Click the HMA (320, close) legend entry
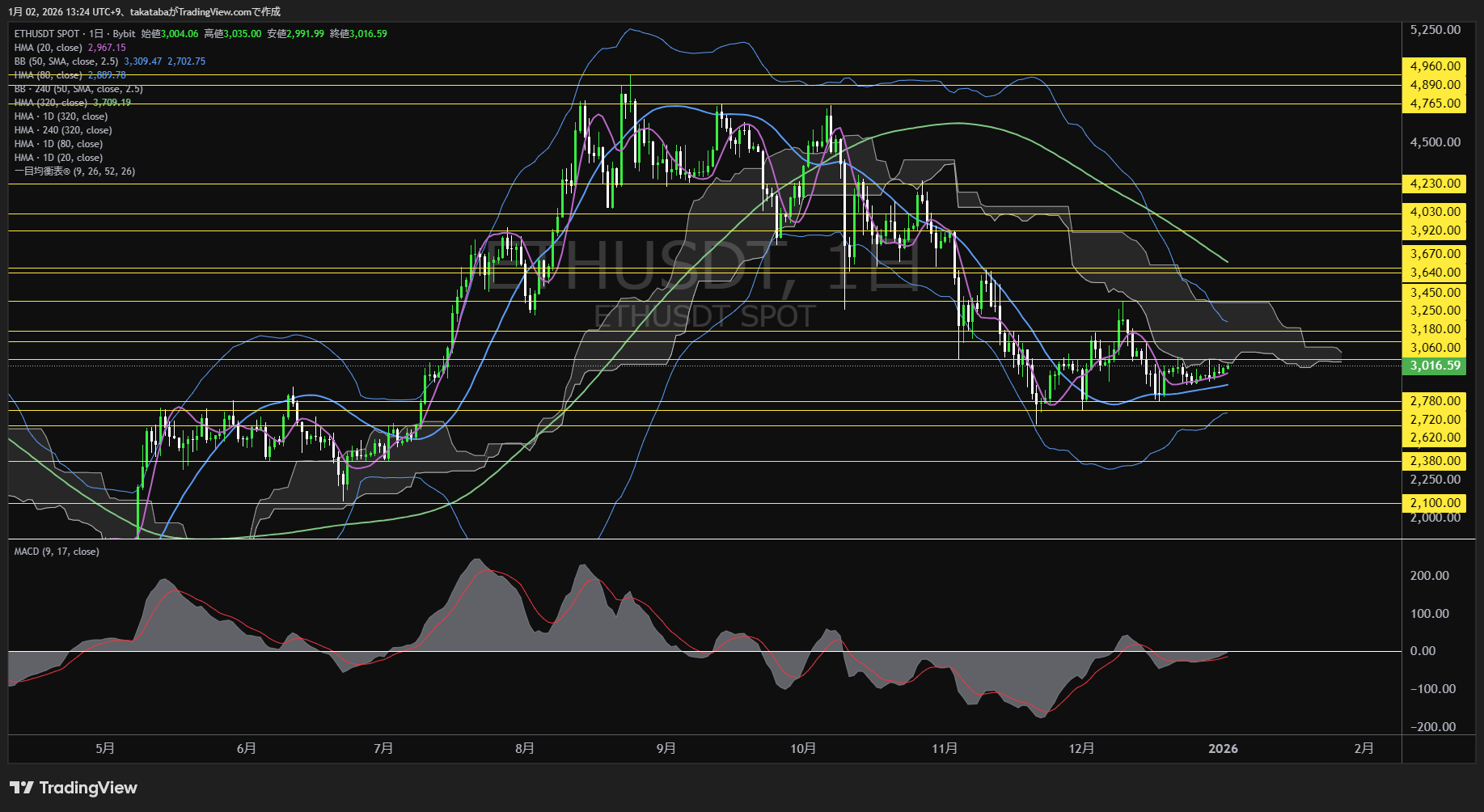1484x812 pixels. coord(51,103)
